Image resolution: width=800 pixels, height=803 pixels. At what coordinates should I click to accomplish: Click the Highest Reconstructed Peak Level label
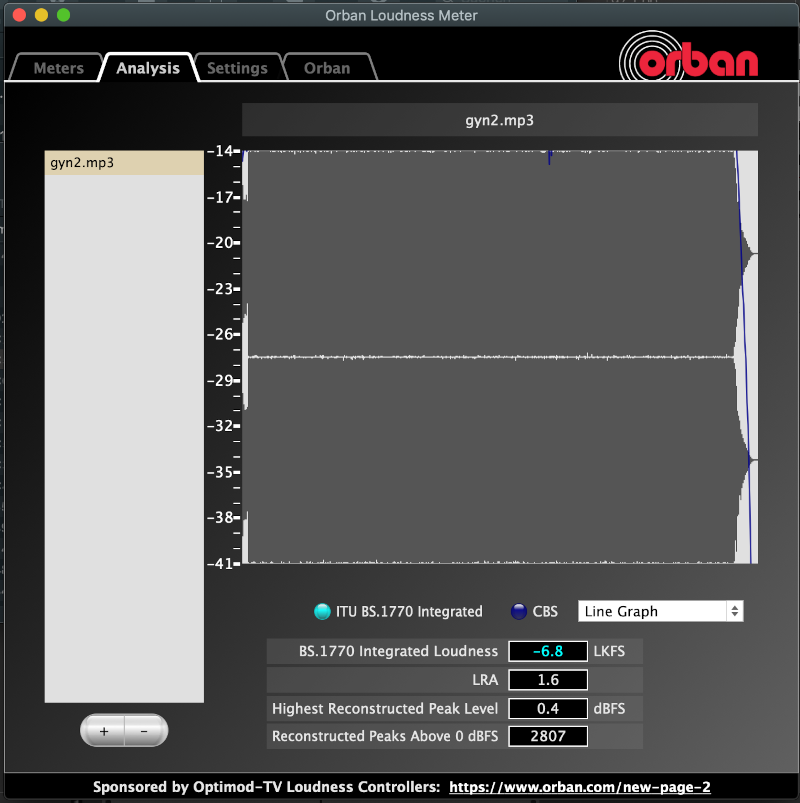pos(385,709)
